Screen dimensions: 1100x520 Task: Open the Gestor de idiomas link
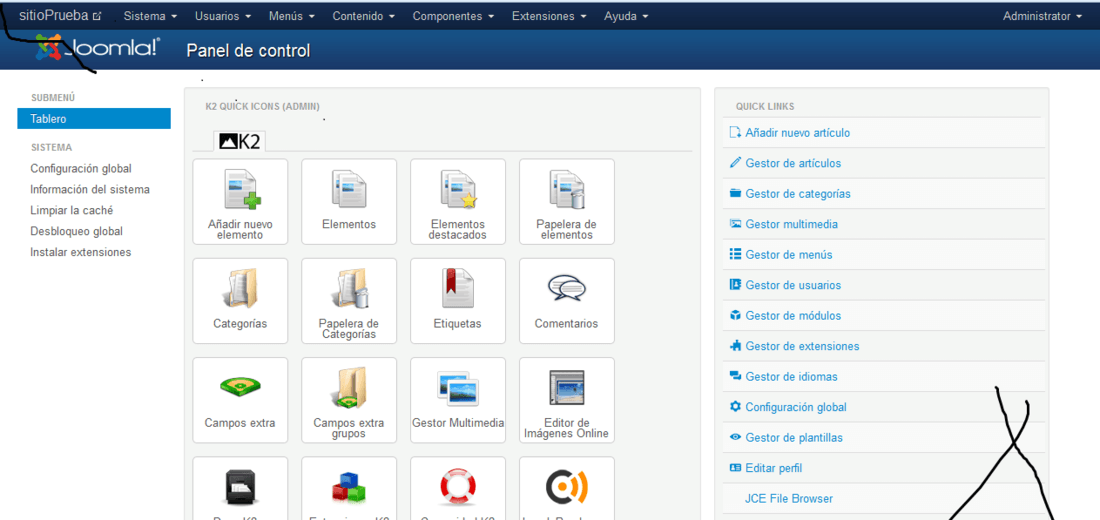(x=791, y=377)
